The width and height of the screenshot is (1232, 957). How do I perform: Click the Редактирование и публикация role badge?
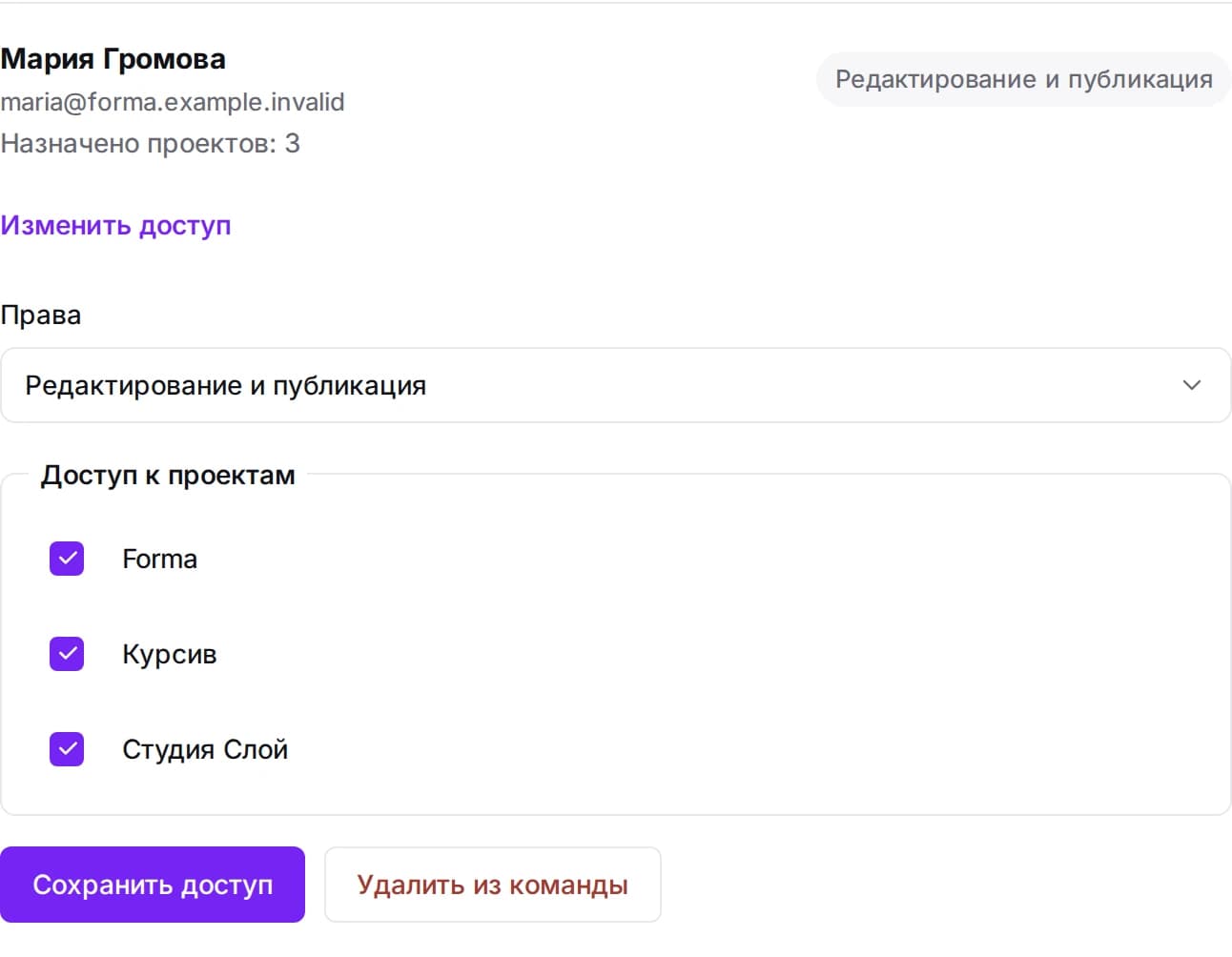coord(1024,79)
